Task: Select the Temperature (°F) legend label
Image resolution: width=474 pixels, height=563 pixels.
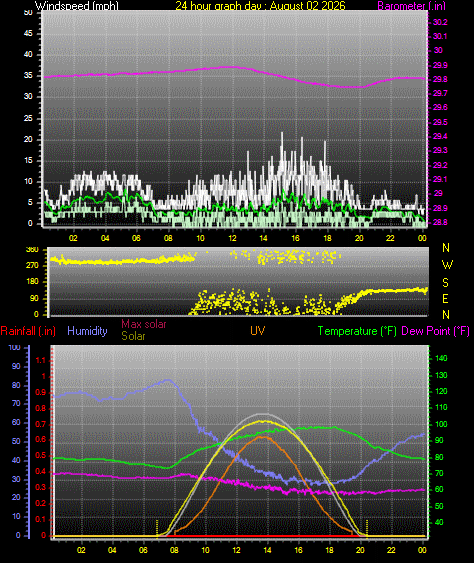Action: click(x=357, y=331)
